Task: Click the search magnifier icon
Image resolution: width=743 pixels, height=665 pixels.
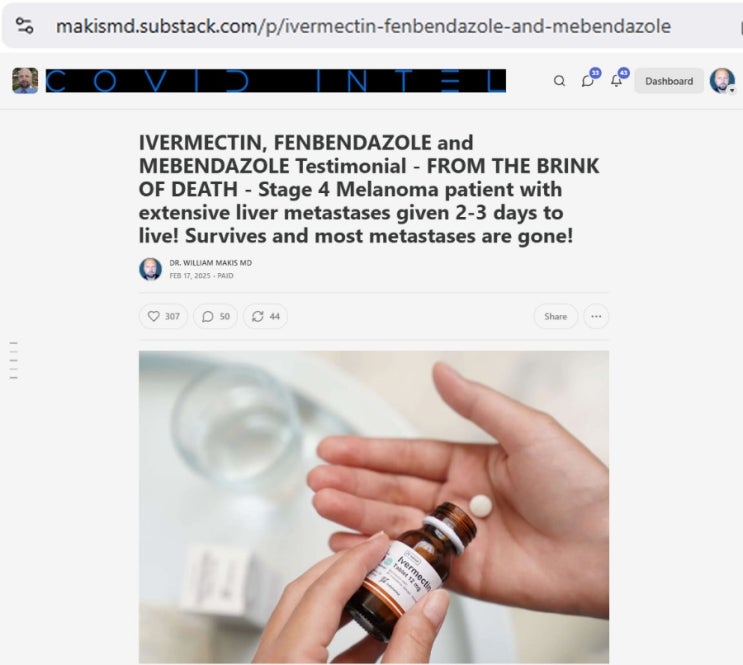Action: pos(559,81)
